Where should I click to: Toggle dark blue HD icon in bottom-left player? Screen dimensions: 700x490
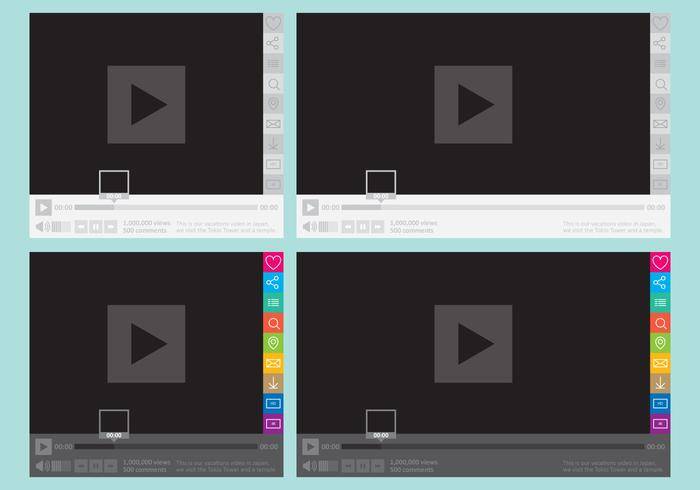(273, 403)
